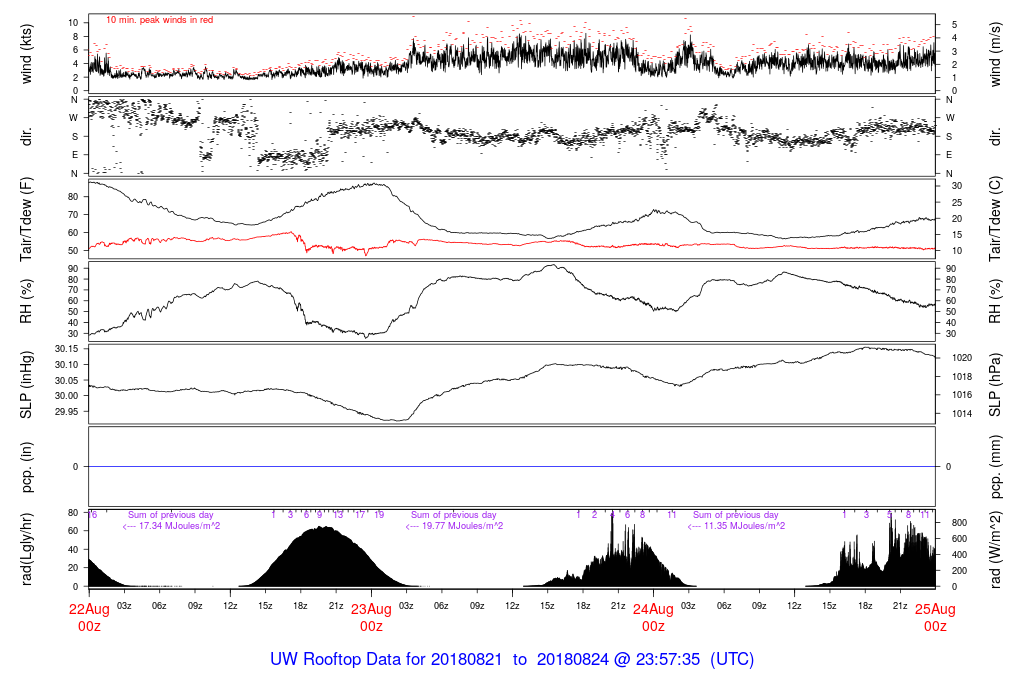This screenshot has width=1024, height=700.
Task: Click the '24Aug 00z' date marker
Action: [653, 617]
